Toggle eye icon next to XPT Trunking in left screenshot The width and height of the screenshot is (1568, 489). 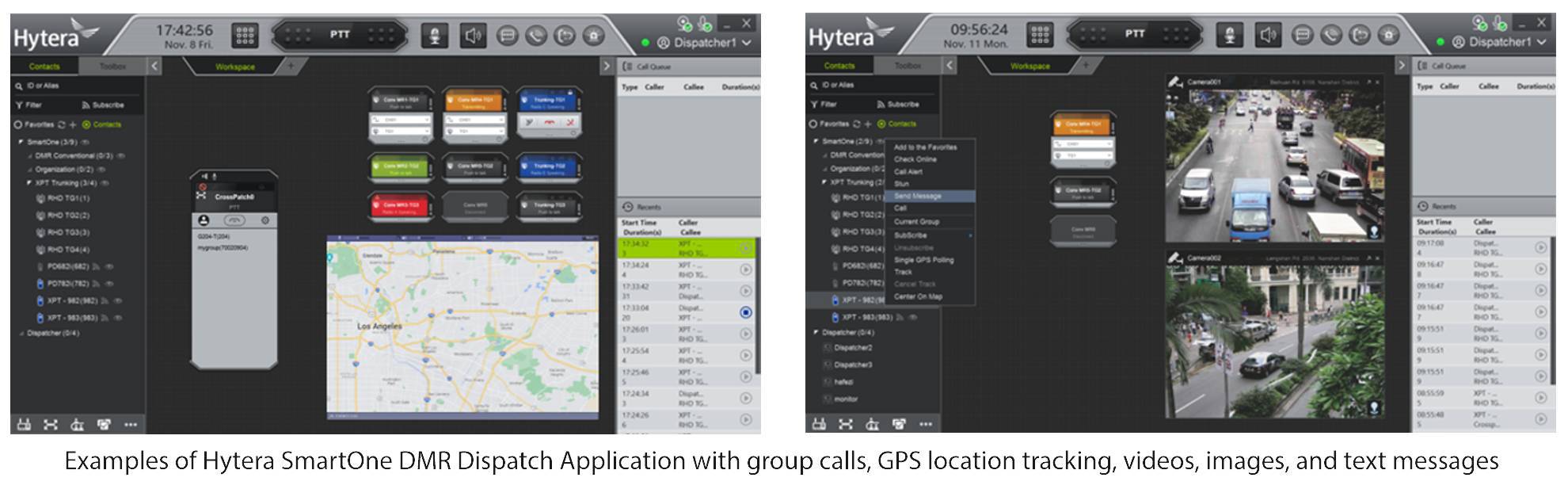[x=105, y=183]
